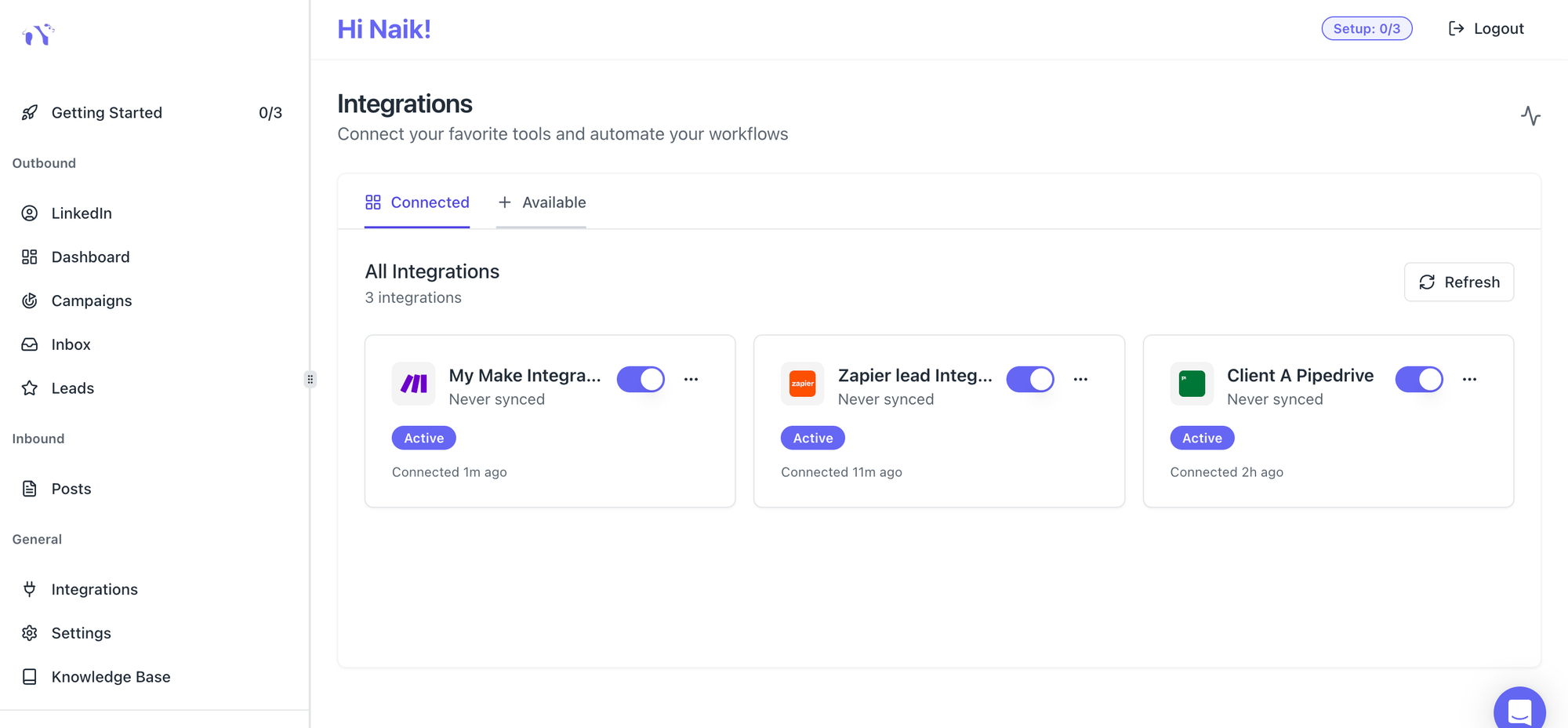Click the app logo in sidebar
The height and width of the screenshot is (728, 1568).
(38, 35)
